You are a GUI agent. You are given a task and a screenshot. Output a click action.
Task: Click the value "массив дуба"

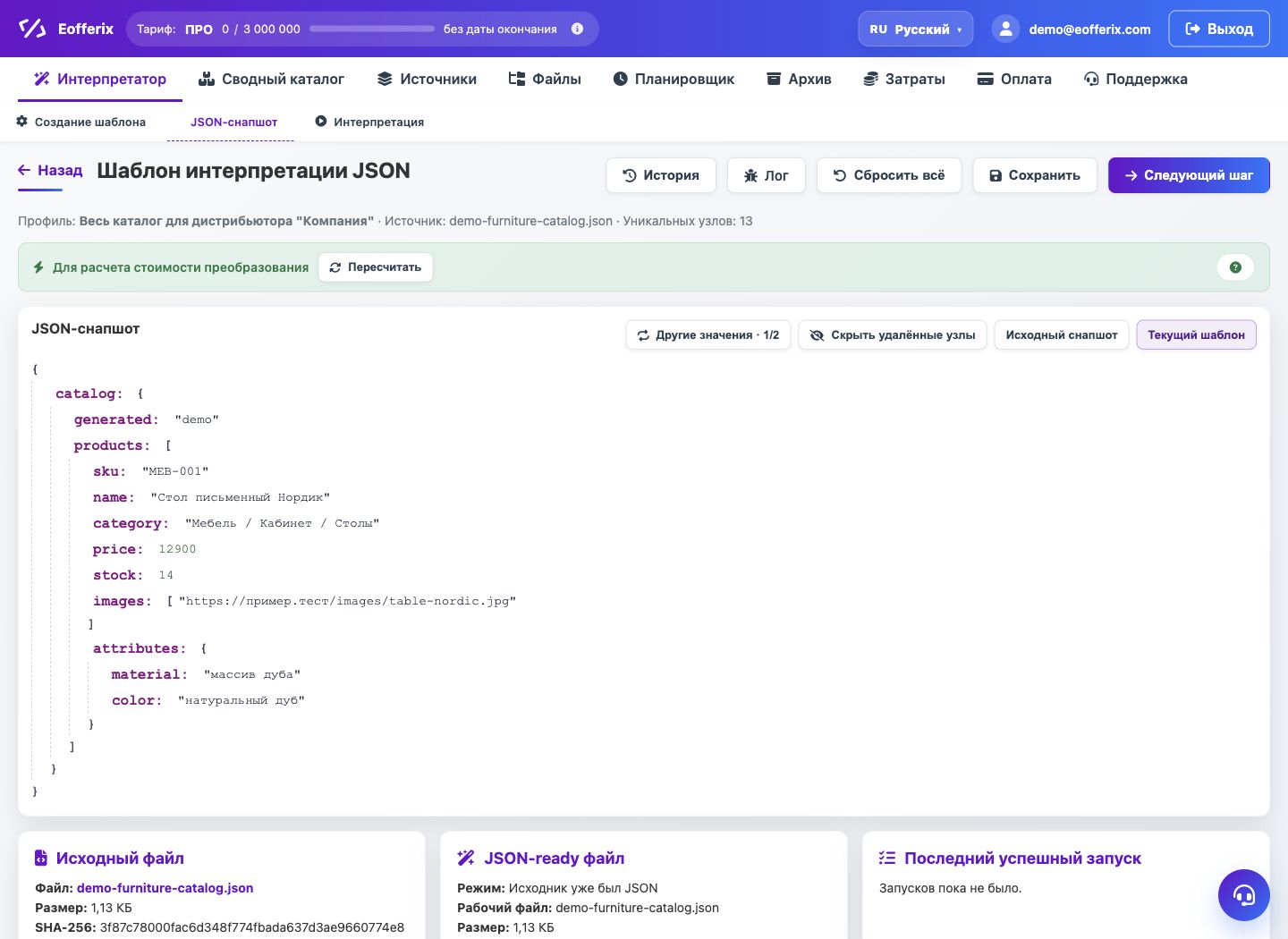pos(252,674)
